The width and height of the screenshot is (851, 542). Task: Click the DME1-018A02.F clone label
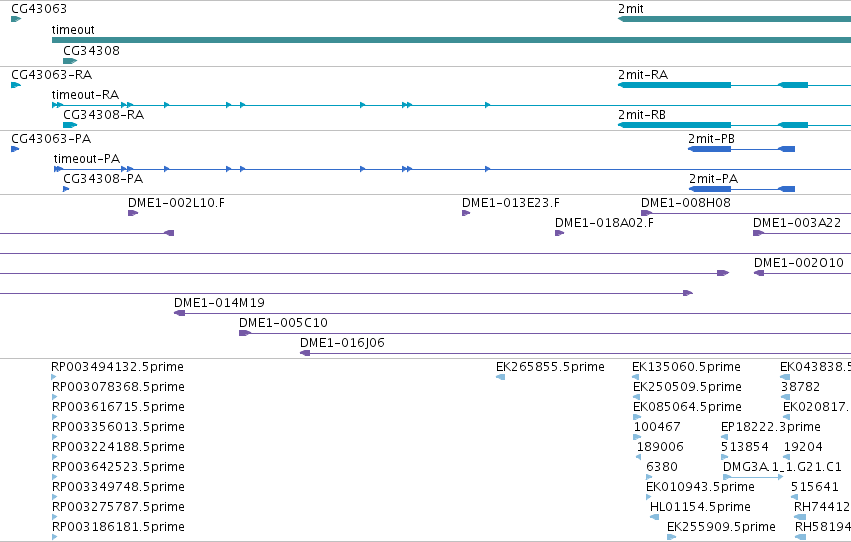coord(604,222)
